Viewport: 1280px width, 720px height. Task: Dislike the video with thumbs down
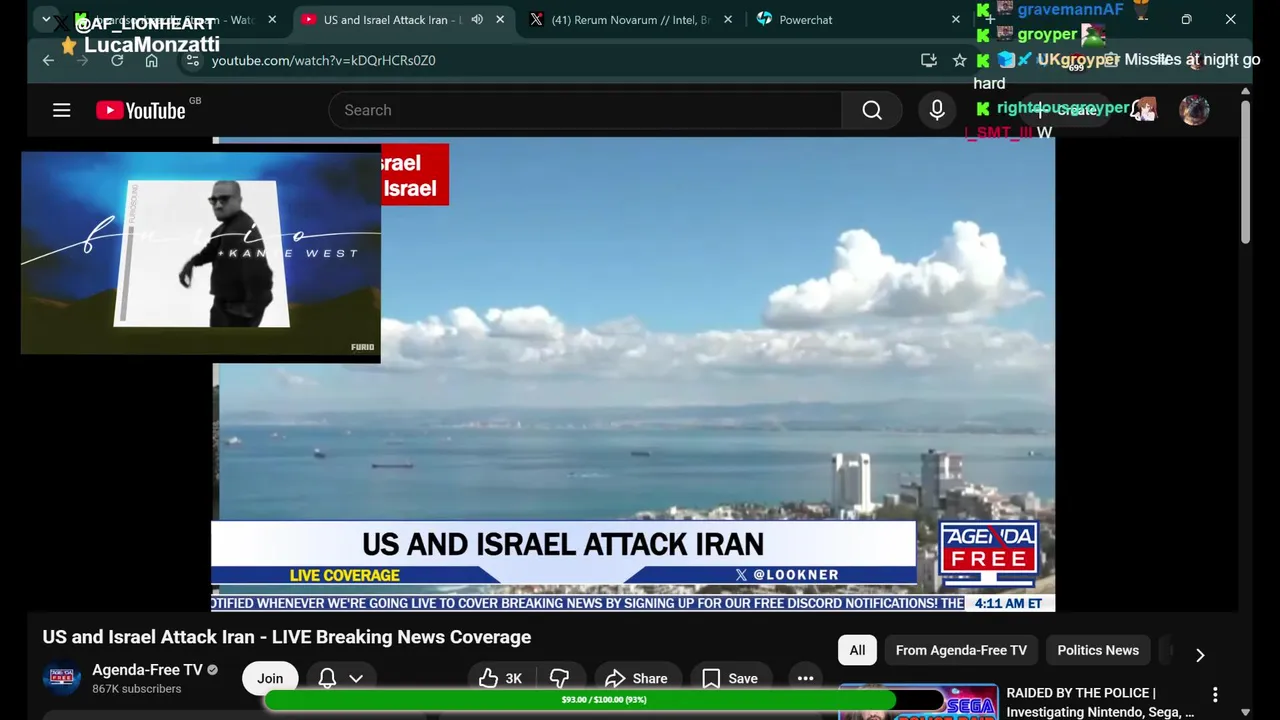pyautogui.click(x=559, y=678)
